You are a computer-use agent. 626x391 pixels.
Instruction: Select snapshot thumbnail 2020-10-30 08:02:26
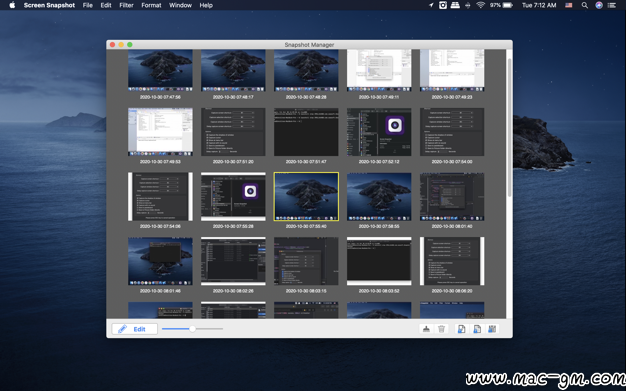pos(233,261)
